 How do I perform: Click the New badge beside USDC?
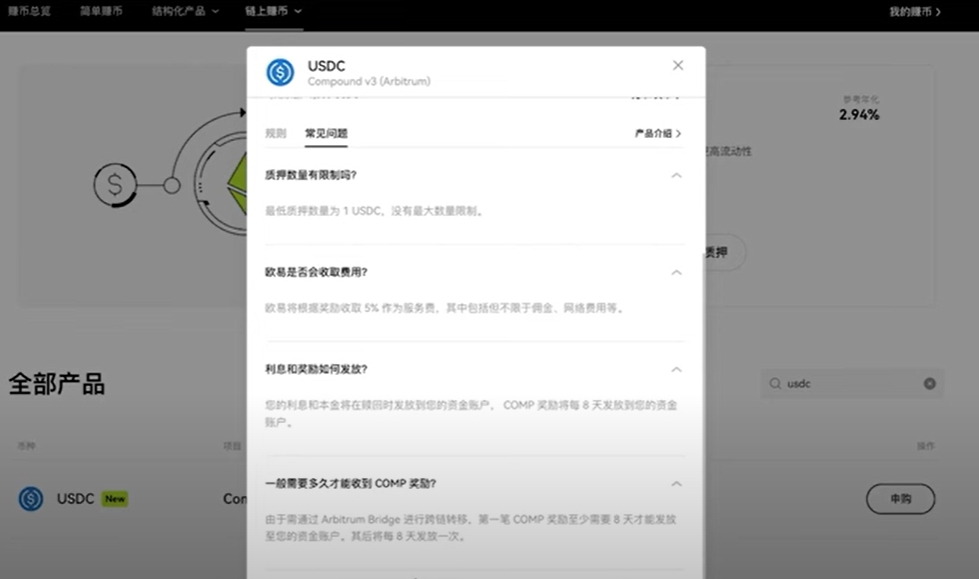tap(114, 499)
